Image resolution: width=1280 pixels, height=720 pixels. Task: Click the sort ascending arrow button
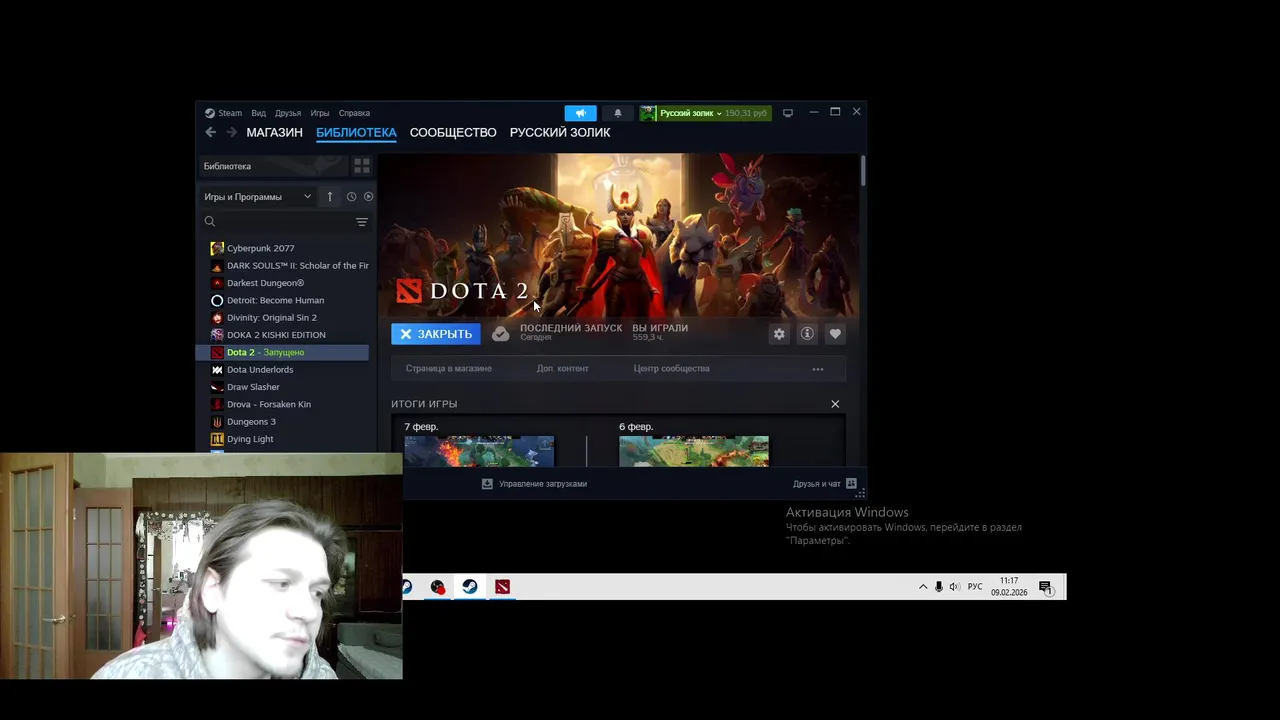(x=330, y=197)
